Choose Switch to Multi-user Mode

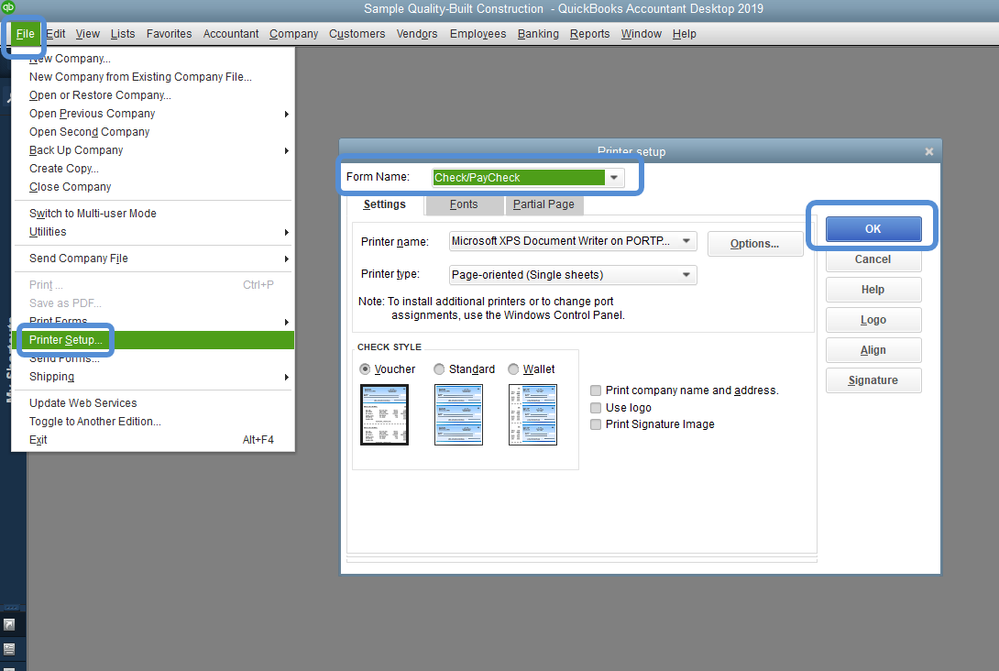[153, 213]
